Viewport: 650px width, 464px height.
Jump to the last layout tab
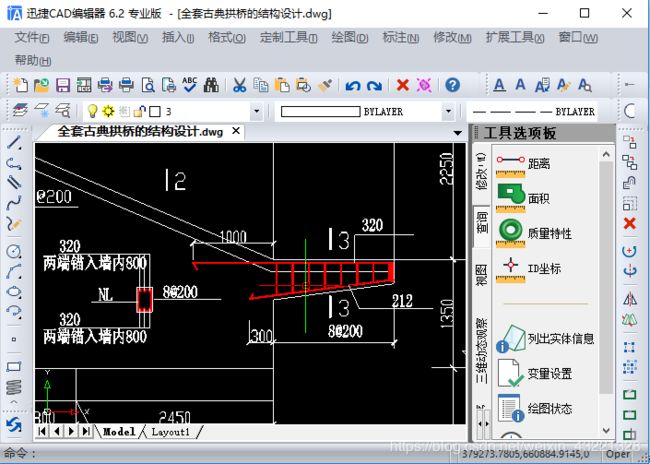coord(86,431)
